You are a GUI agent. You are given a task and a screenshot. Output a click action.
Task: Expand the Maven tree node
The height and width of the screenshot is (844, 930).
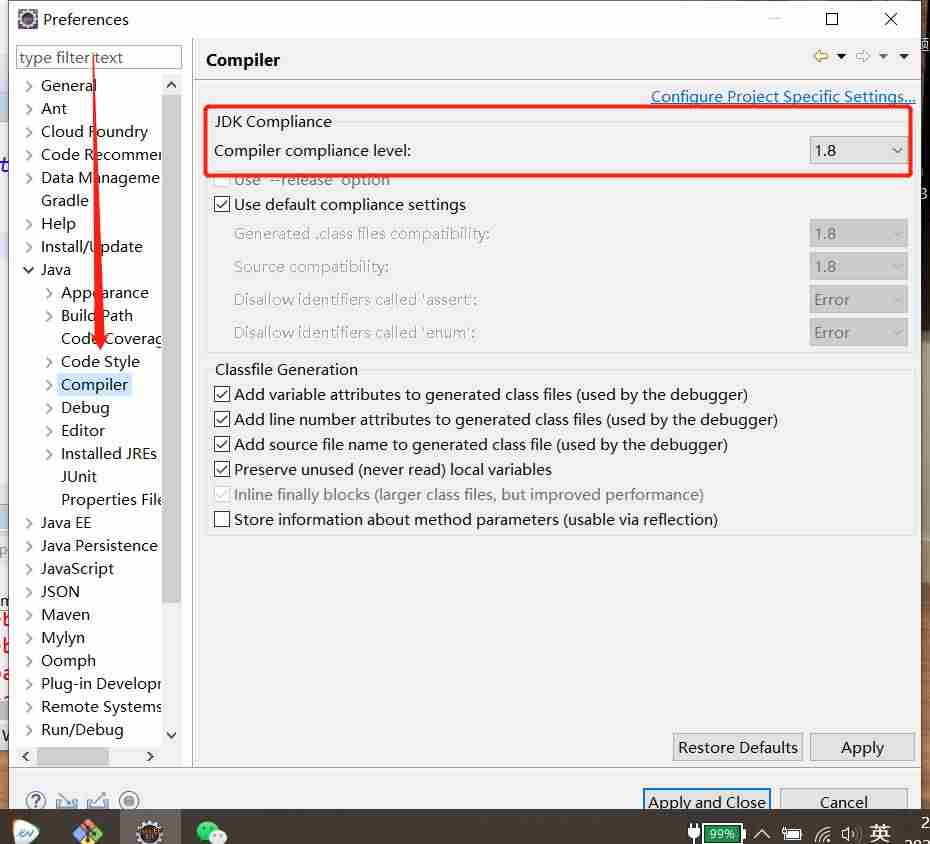tap(28, 615)
